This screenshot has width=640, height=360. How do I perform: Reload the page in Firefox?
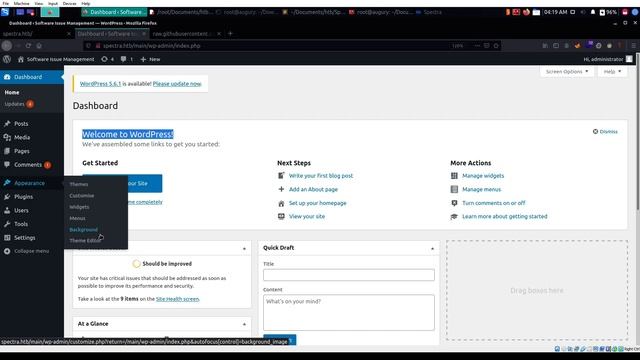pyautogui.click(x=28, y=46)
